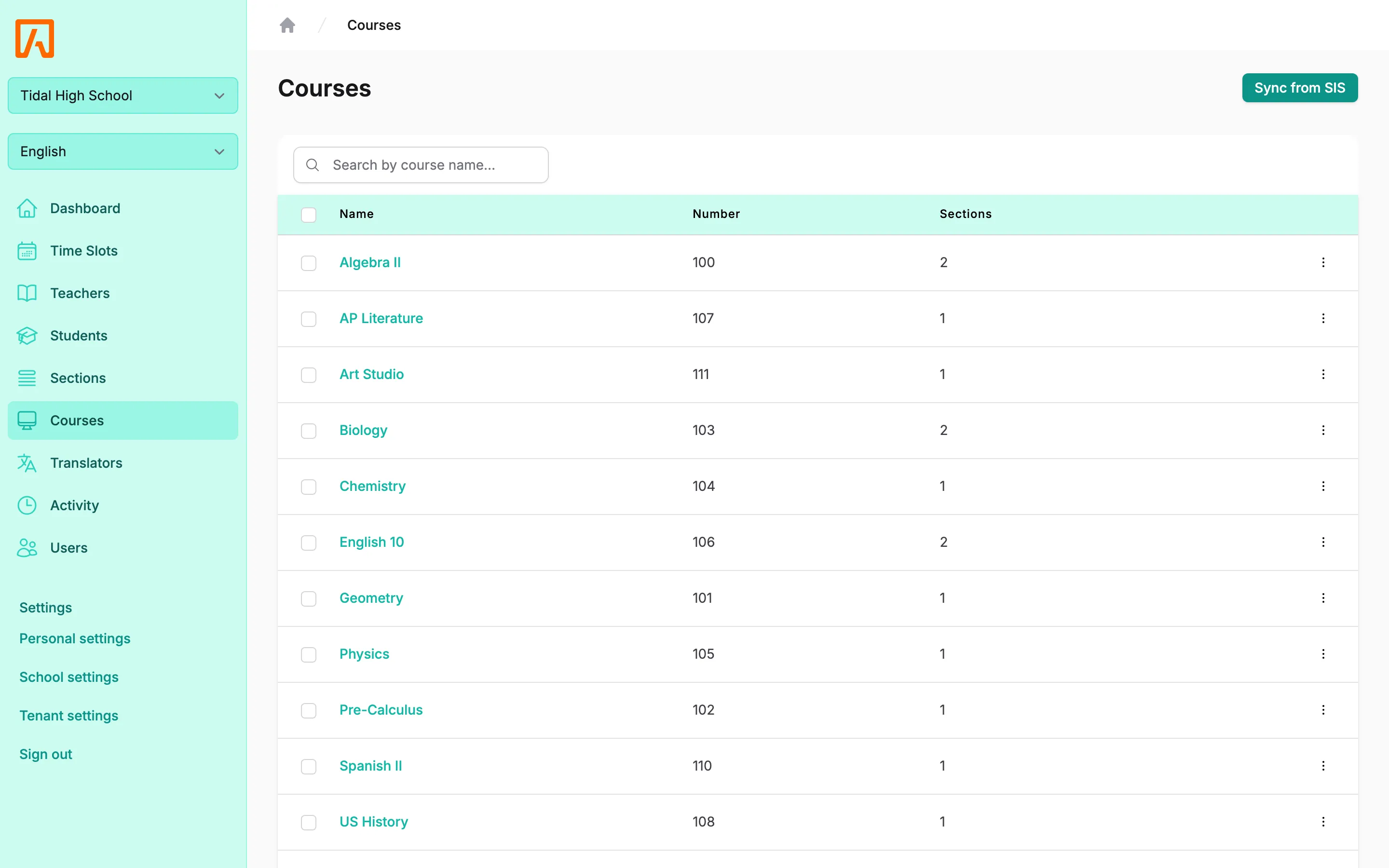Open the English language dropdown

[x=123, y=151]
